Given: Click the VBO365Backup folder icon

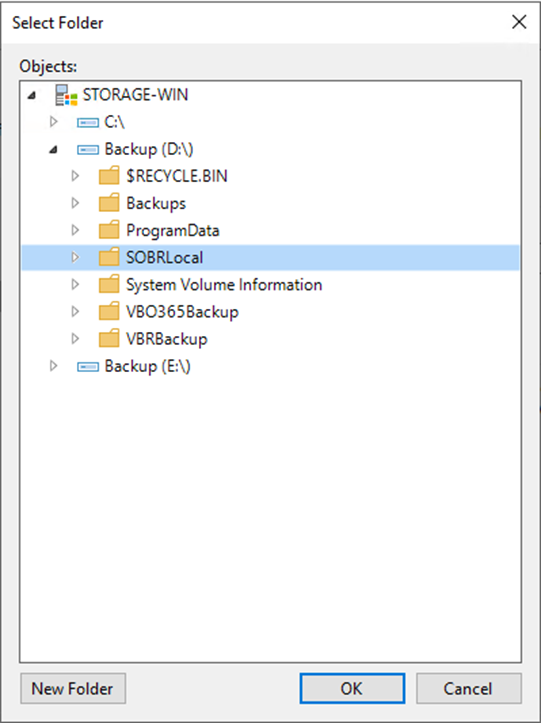Looking at the screenshot, I should (x=109, y=312).
